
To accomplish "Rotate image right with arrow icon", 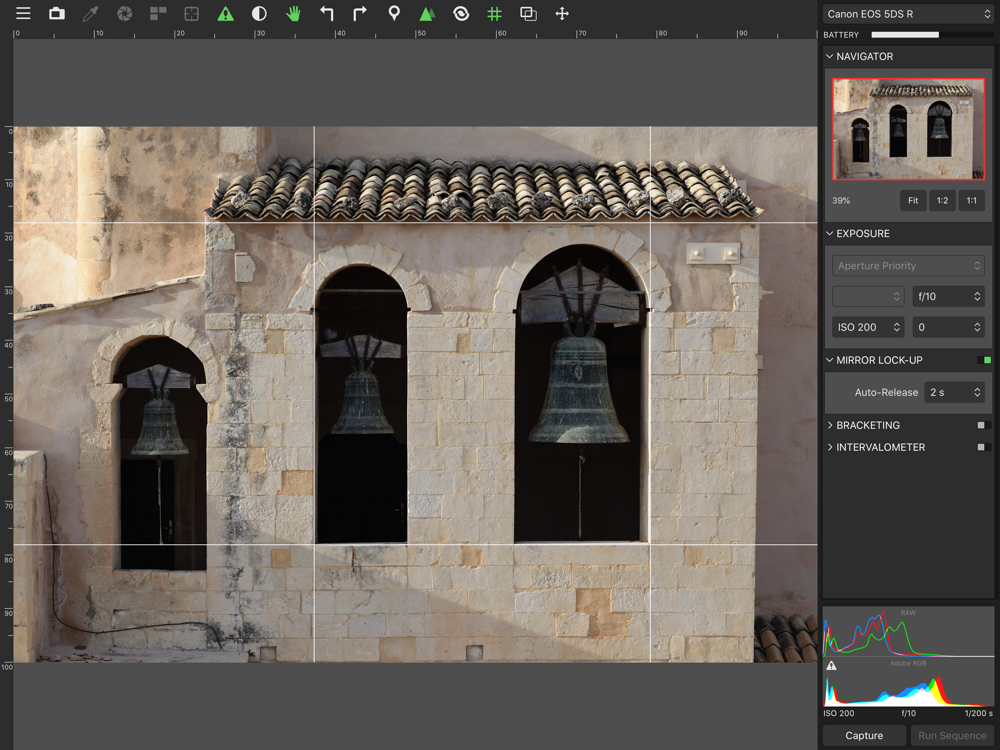I will (360, 14).
